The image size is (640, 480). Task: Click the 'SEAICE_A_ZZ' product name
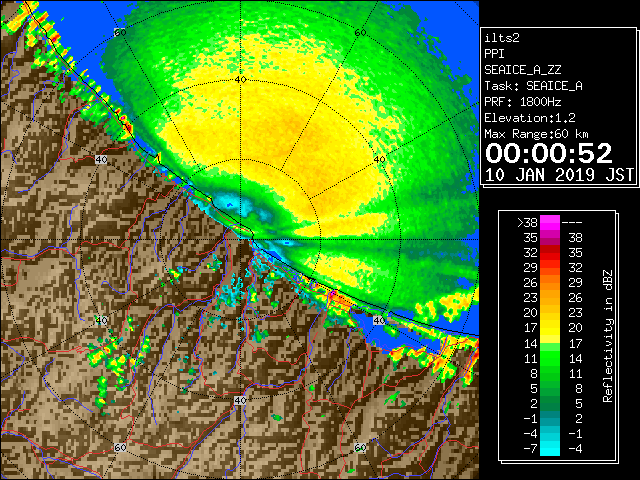click(x=523, y=70)
